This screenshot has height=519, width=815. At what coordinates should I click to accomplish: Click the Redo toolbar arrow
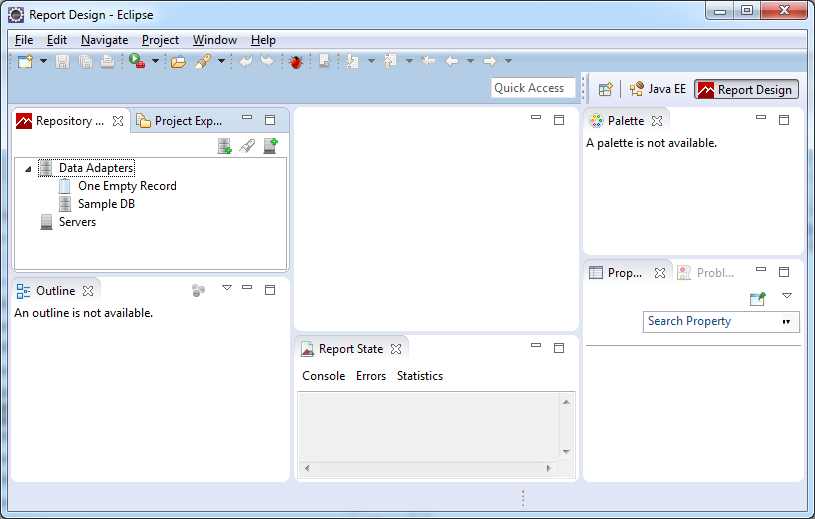[x=267, y=61]
